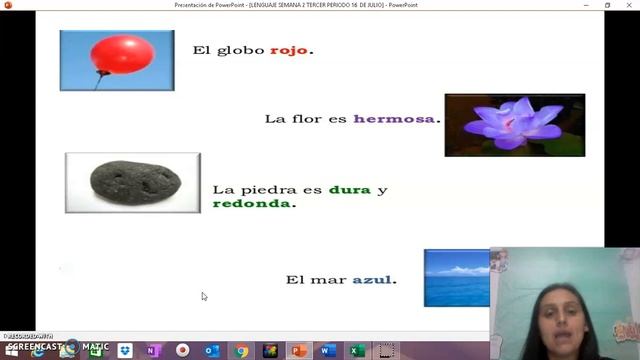Open OneNote from the taskbar

153,351
